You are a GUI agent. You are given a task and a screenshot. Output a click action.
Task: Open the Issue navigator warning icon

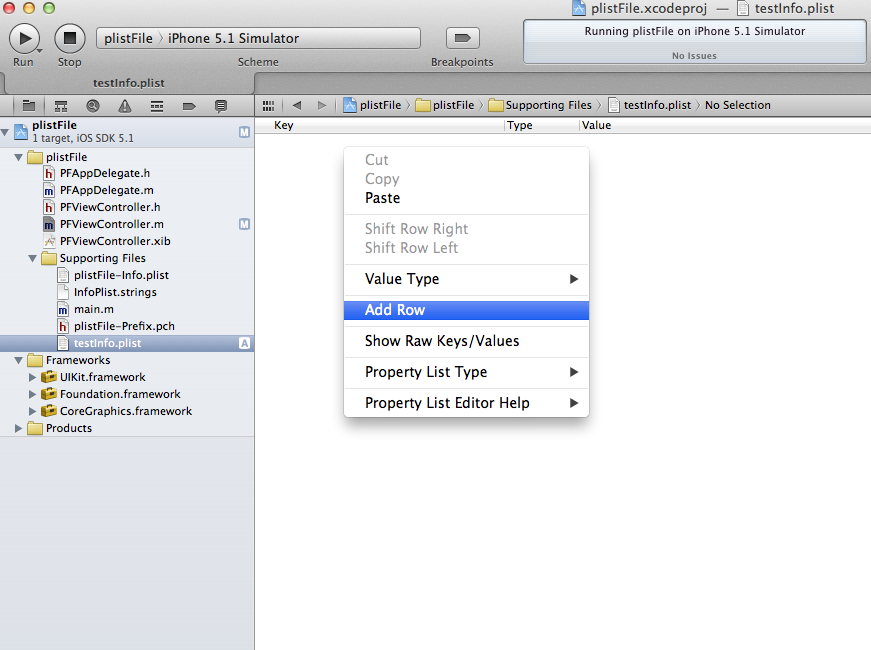coord(125,106)
